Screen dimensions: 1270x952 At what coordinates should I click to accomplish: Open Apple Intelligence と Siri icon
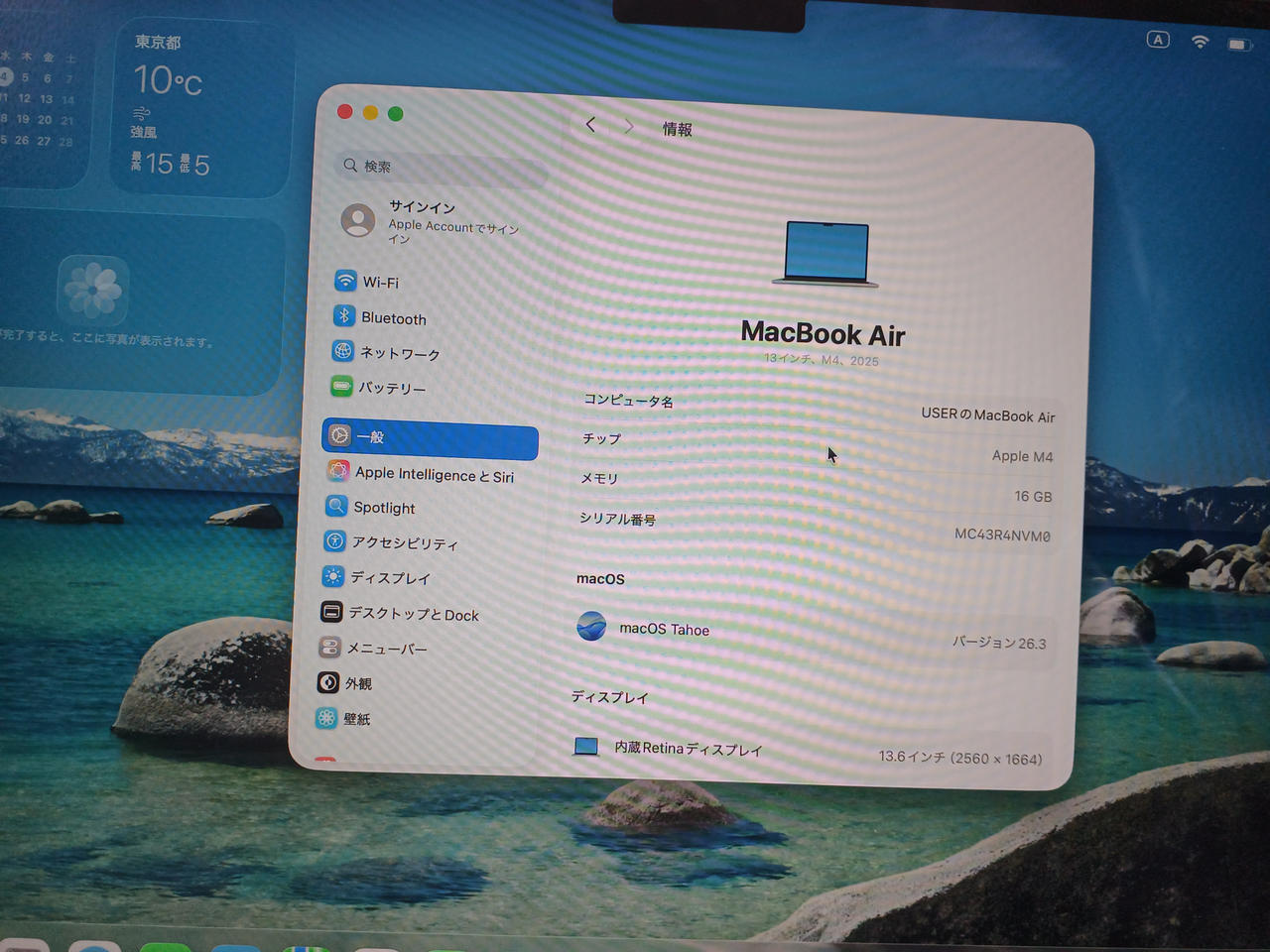[x=338, y=471]
